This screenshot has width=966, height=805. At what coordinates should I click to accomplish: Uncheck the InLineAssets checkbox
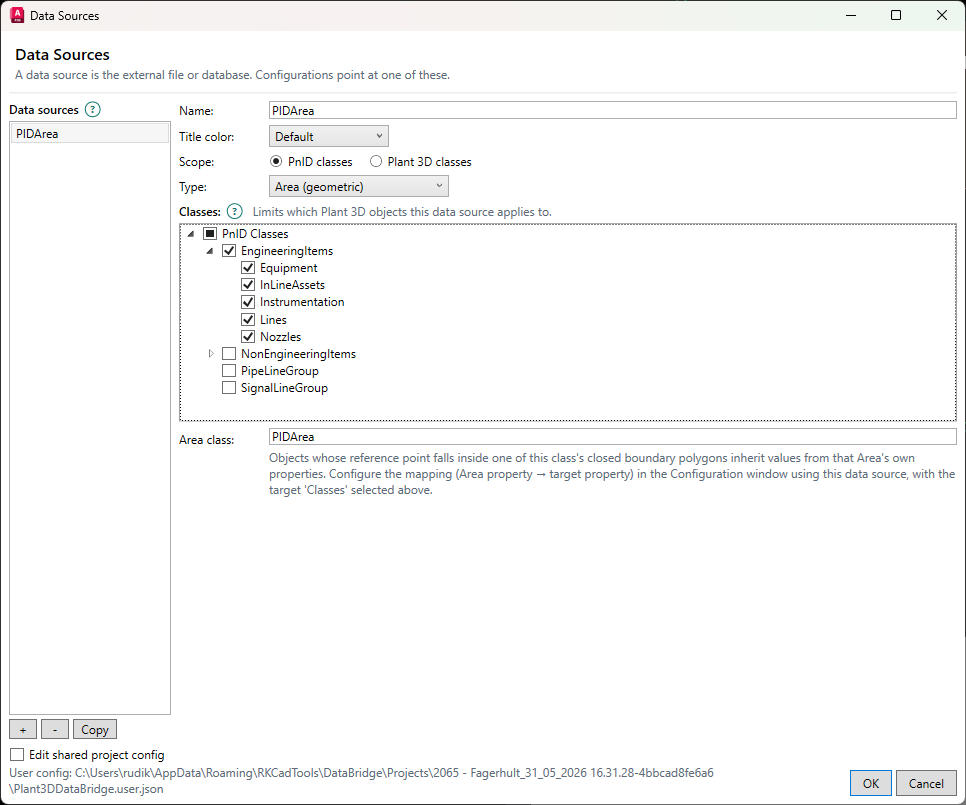pos(248,285)
